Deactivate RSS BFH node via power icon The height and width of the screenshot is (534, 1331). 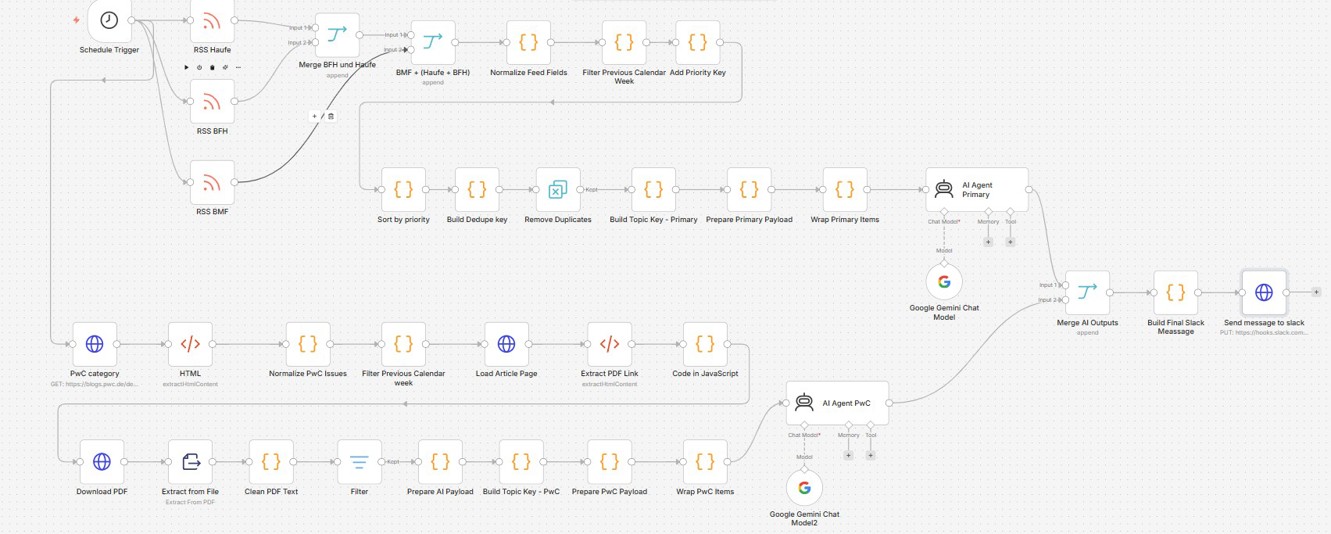click(x=199, y=68)
